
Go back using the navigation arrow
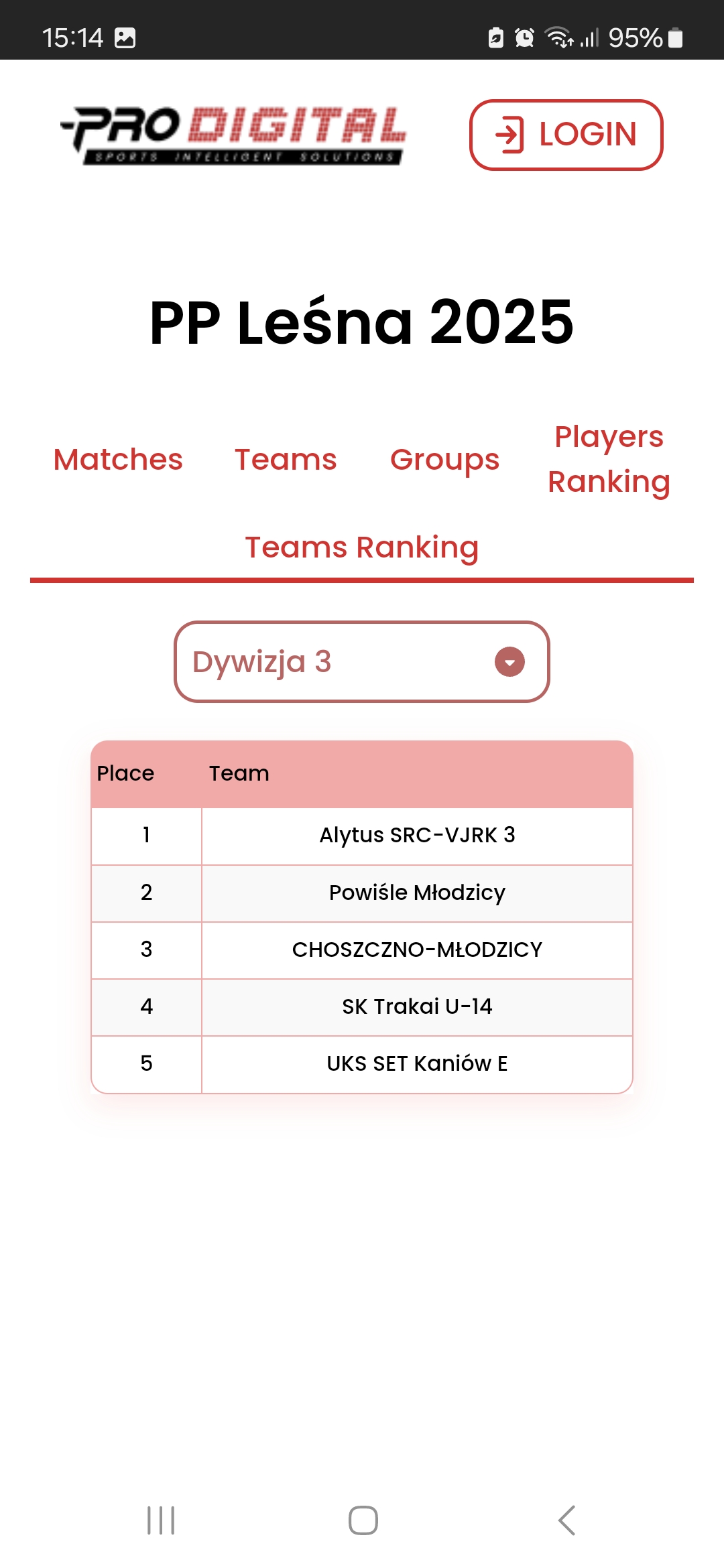click(x=566, y=1520)
